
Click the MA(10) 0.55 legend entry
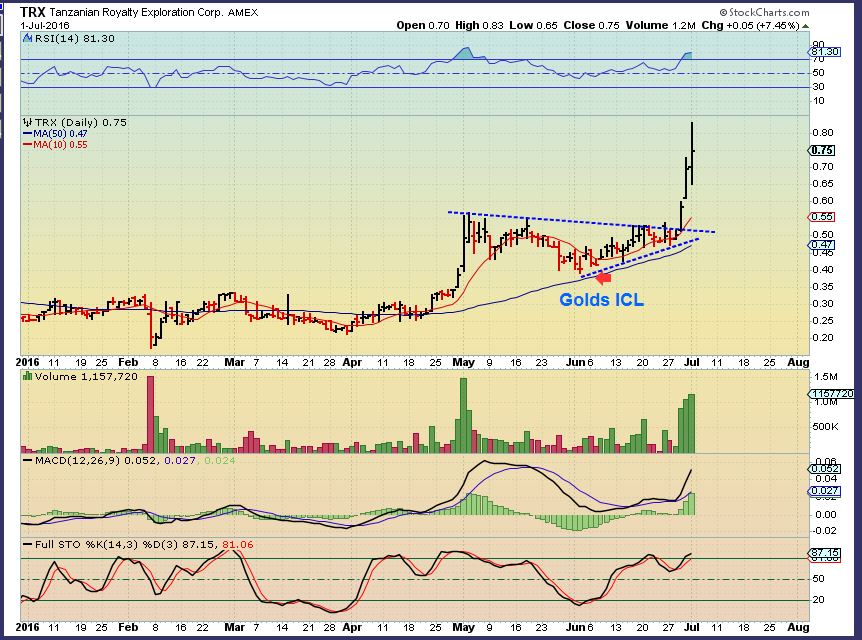coord(60,145)
